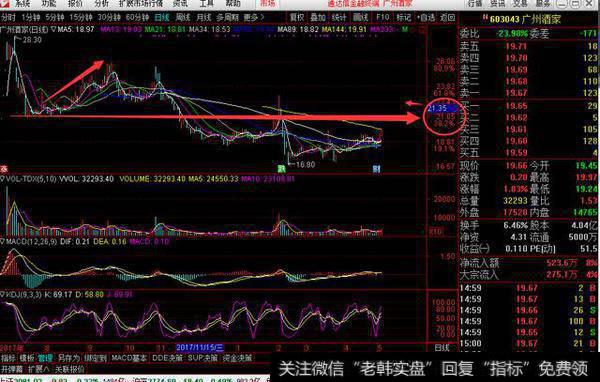Click stock title 603043 广州酒家
Viewport: 600px width, 382px height.
[525, 19]
